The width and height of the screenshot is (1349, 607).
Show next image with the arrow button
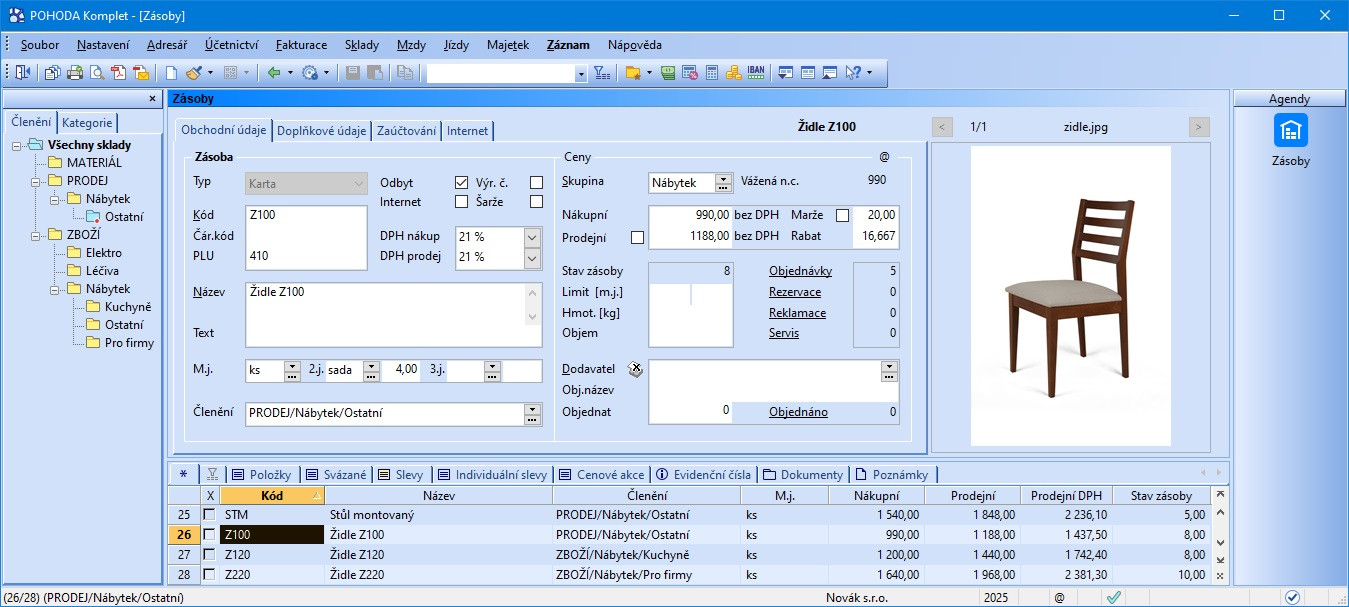1199,127
